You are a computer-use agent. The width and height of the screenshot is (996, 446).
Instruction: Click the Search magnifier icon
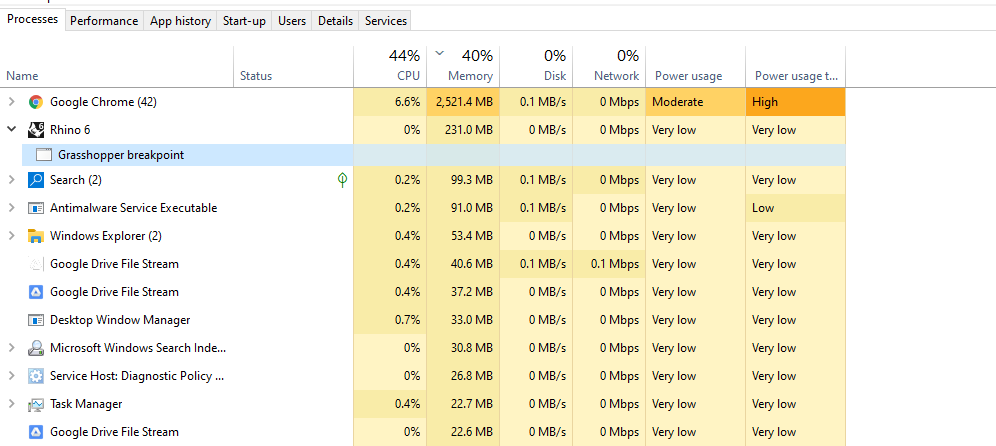click(x=36, y=180)
